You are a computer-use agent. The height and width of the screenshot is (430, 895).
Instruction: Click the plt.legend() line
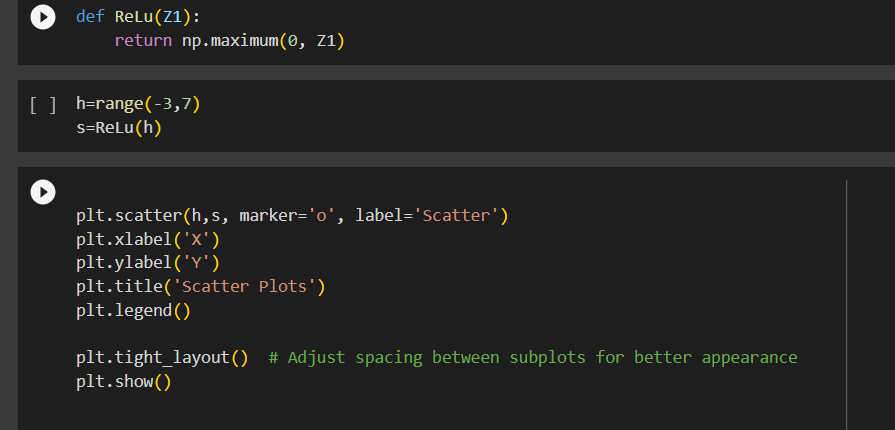click(x=133, y=311)
